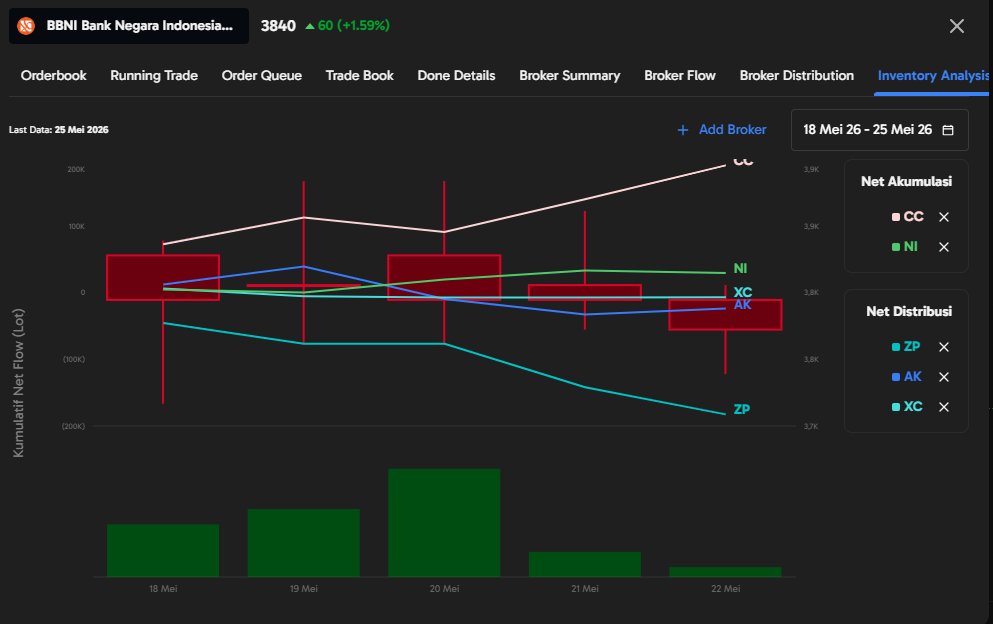Select the Trade Book tab
The width and height of the screenshot is (993, 624).
360,75
